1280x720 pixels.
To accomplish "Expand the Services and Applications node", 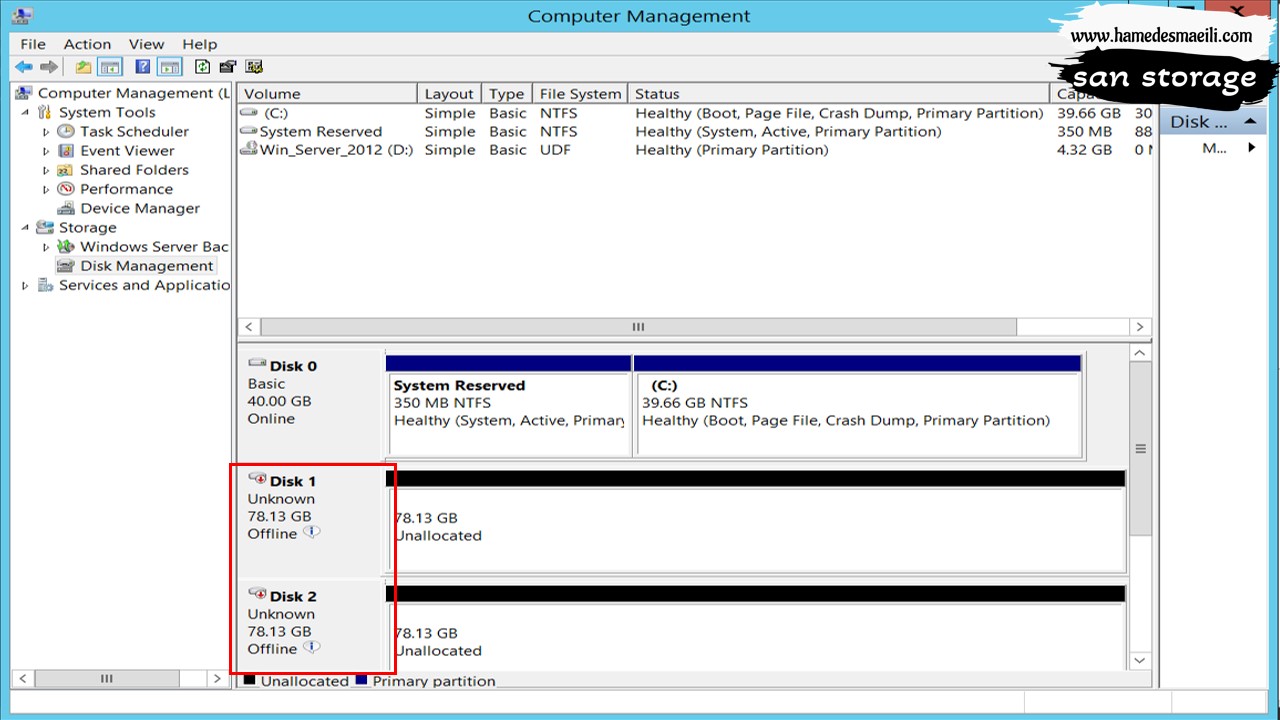I will 25,285.
